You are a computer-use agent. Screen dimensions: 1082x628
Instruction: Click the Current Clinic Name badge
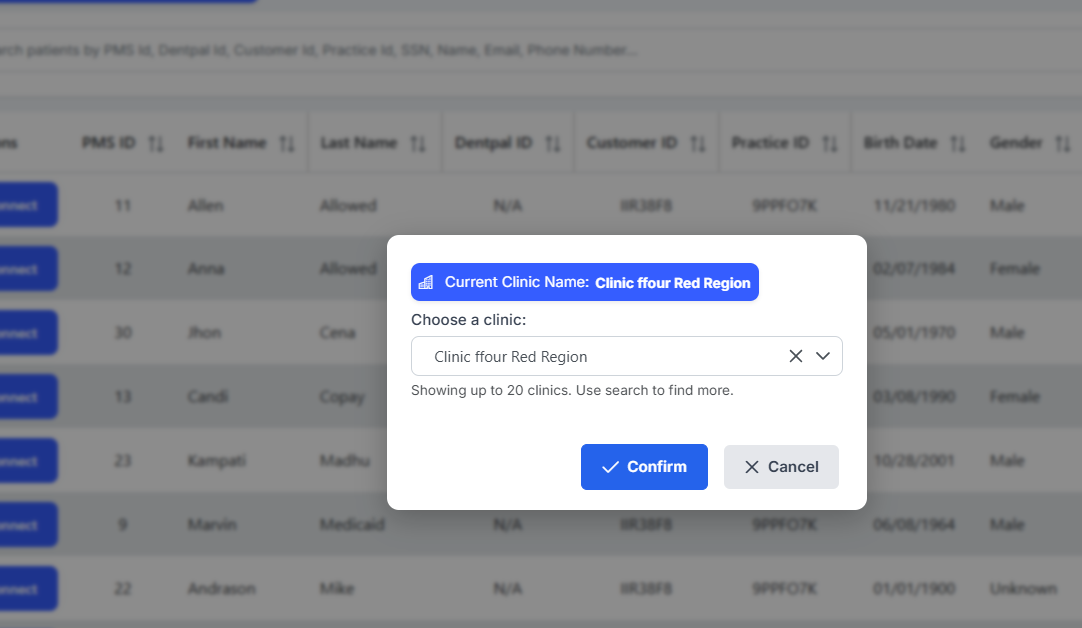585,282
